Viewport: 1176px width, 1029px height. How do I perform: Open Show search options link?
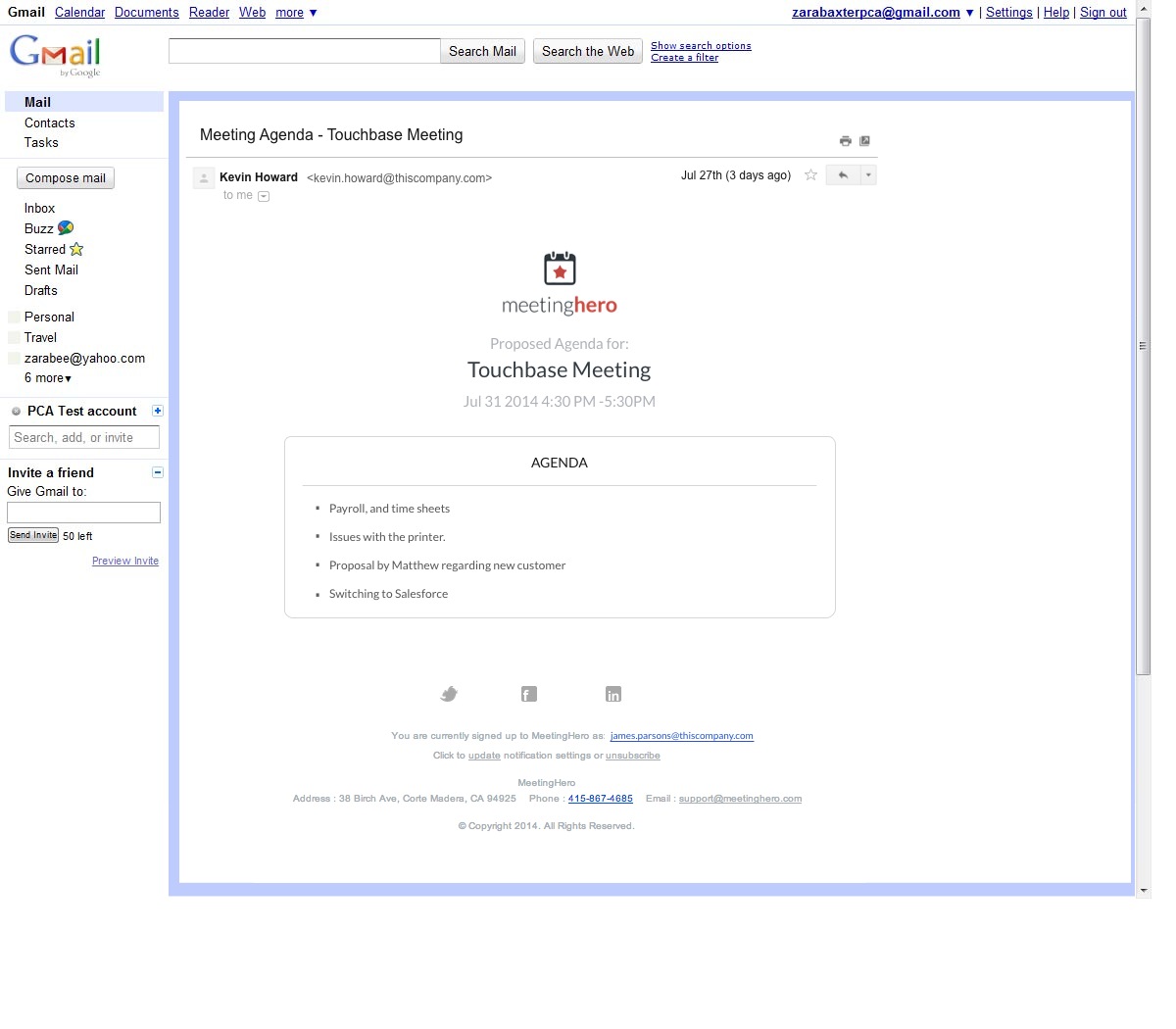click(701, 46)
